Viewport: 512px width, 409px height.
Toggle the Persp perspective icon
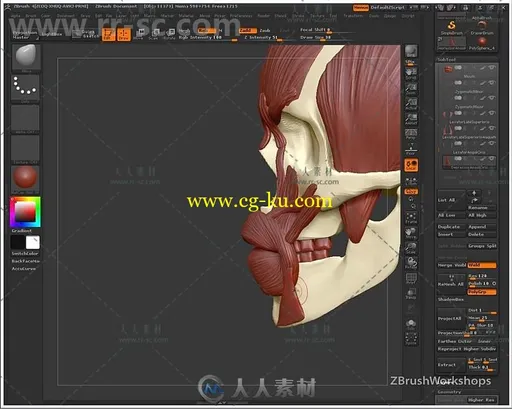pyautogui.click(x=411, y=134)
